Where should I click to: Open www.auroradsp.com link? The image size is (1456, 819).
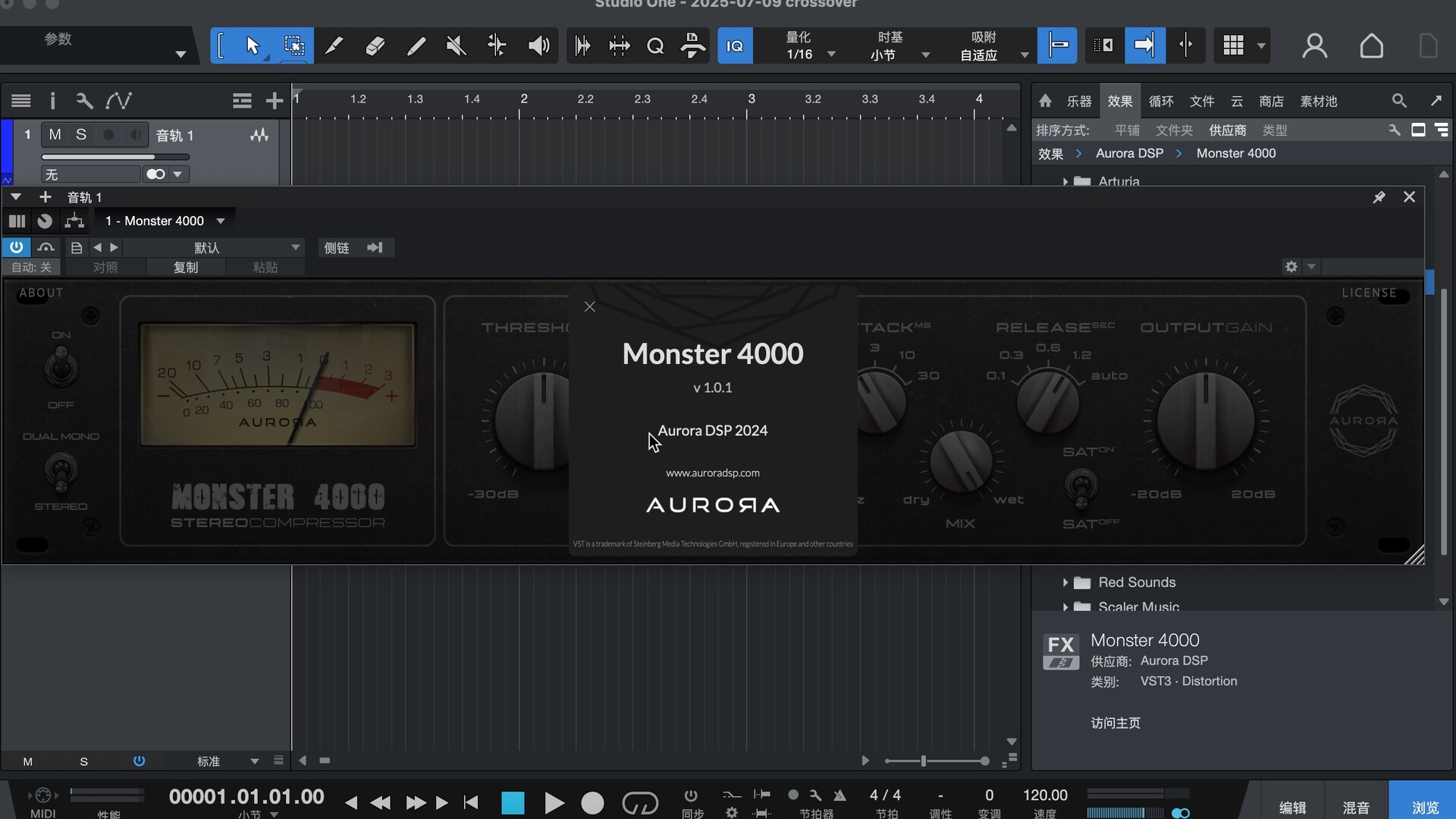712,472
